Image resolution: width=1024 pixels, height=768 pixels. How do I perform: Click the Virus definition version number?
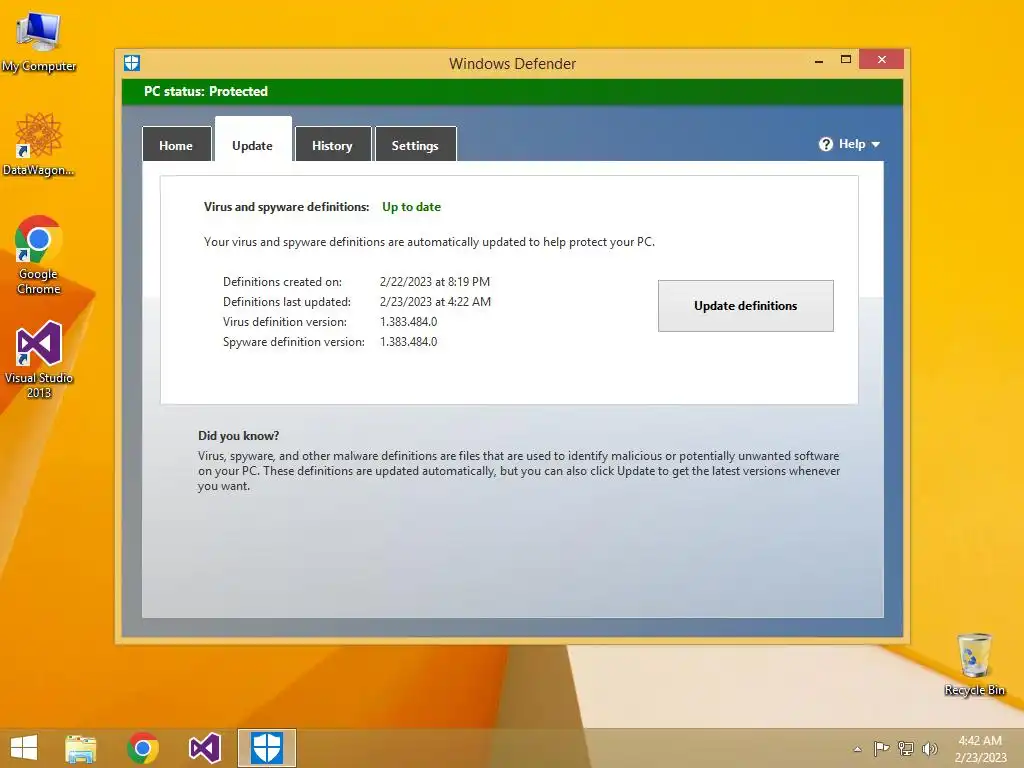[x=408, y=322]
